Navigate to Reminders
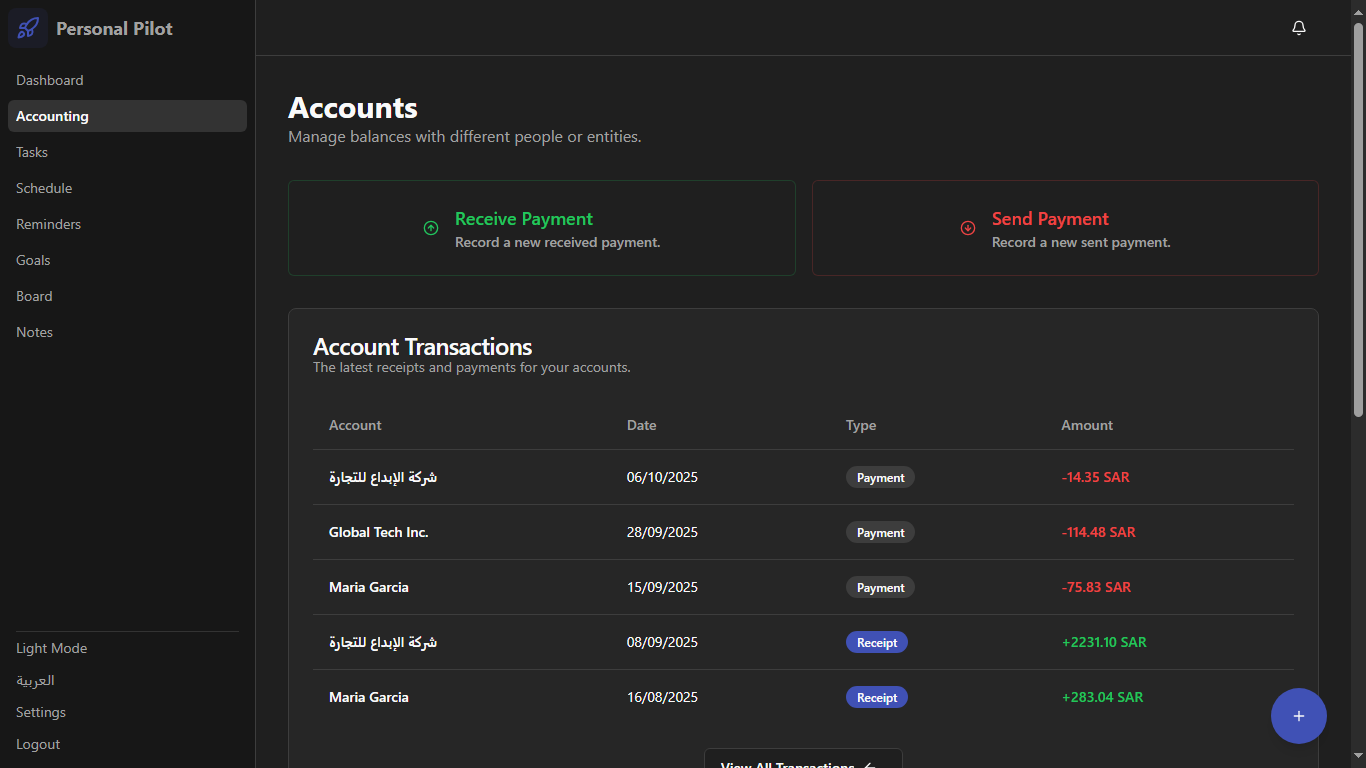Viewport: 1366px width, 768px height. 49,224
